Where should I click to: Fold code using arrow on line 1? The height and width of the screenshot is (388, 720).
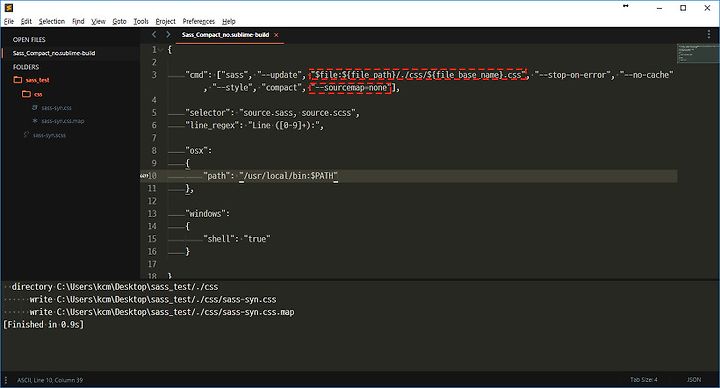161,50
